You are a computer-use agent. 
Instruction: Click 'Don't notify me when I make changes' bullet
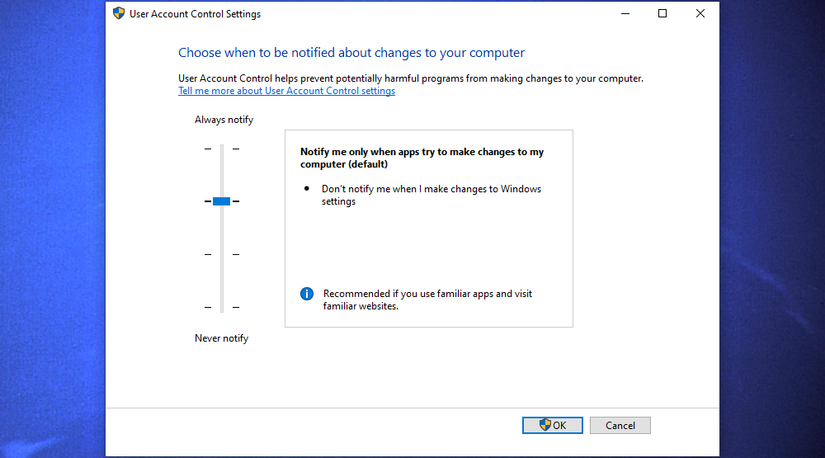431,195
